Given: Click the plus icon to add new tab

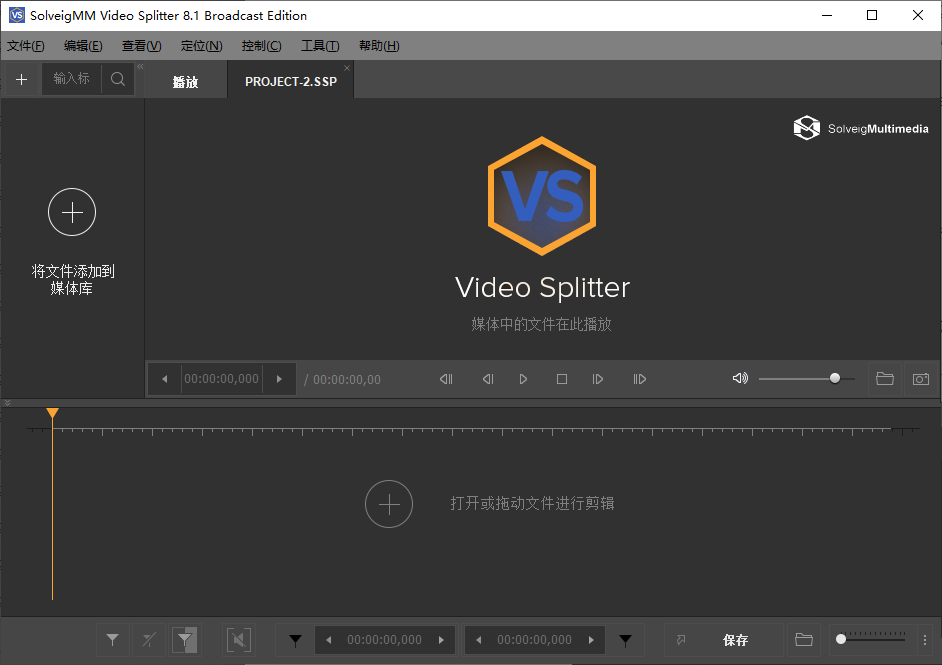Looking at the screenshot, I should coord(21,79).
